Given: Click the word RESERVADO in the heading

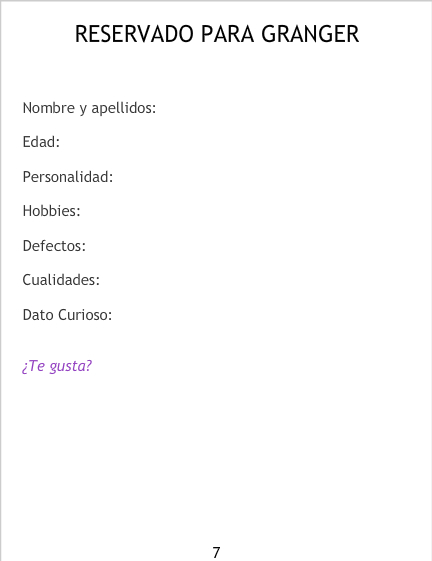Looking at the screenshot, I should (x=134, y=34).
